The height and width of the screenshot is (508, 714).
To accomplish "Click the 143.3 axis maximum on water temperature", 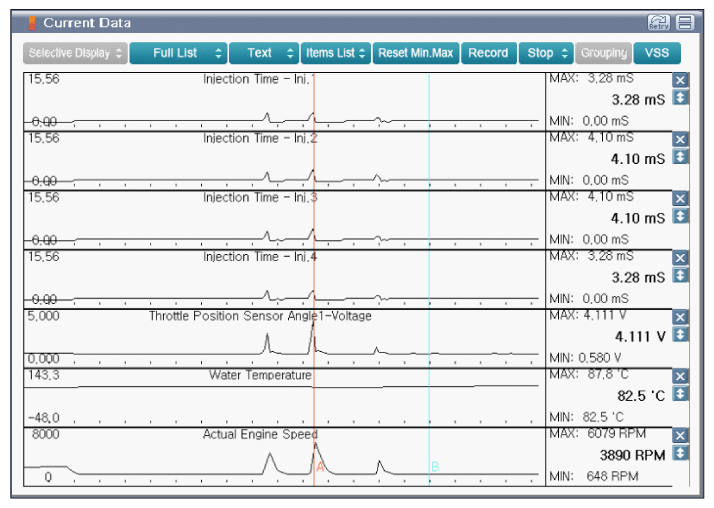I will pos(43,375).
